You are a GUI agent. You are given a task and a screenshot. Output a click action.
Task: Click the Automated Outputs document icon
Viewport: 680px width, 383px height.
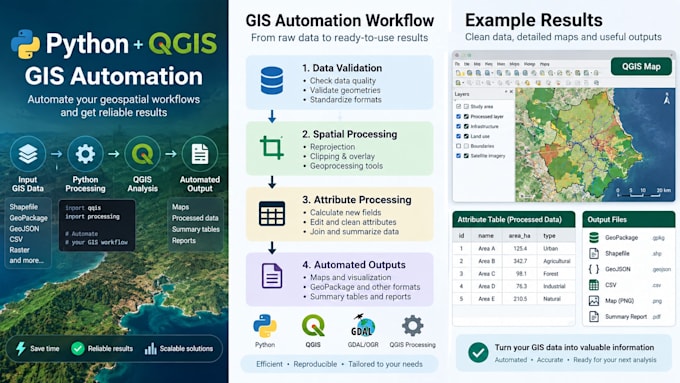pyautogui.click(x=272, y=276)
